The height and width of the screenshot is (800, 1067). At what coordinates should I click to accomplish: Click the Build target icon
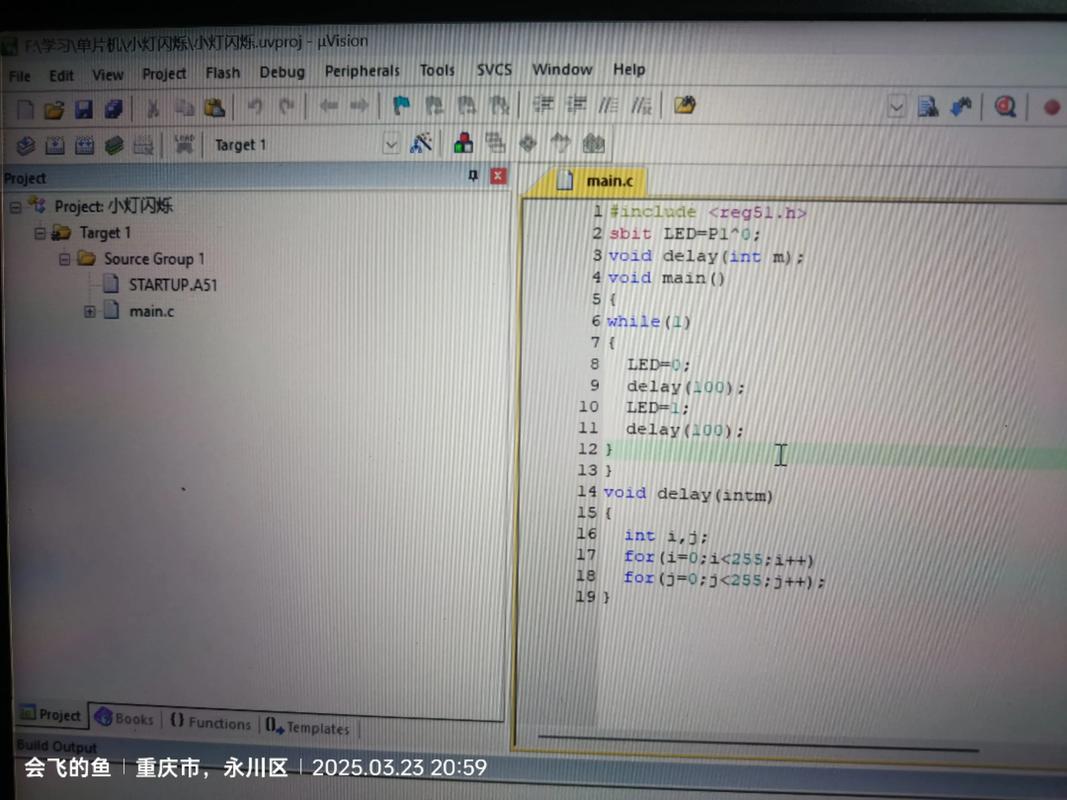[x=55, y=146]
